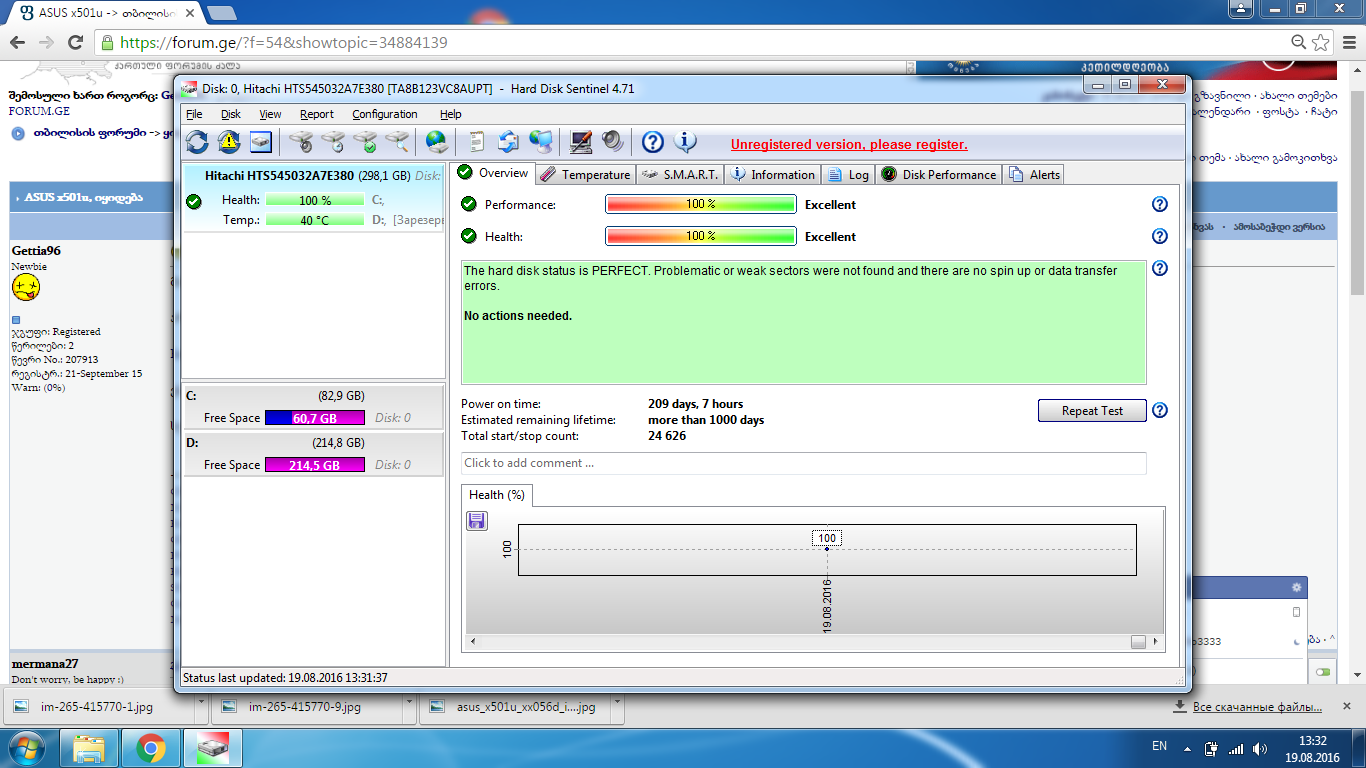Image resolution: width=1366 pixels, height=768 pixels.
Task: Switch to the Information tab
Action: 773,174
